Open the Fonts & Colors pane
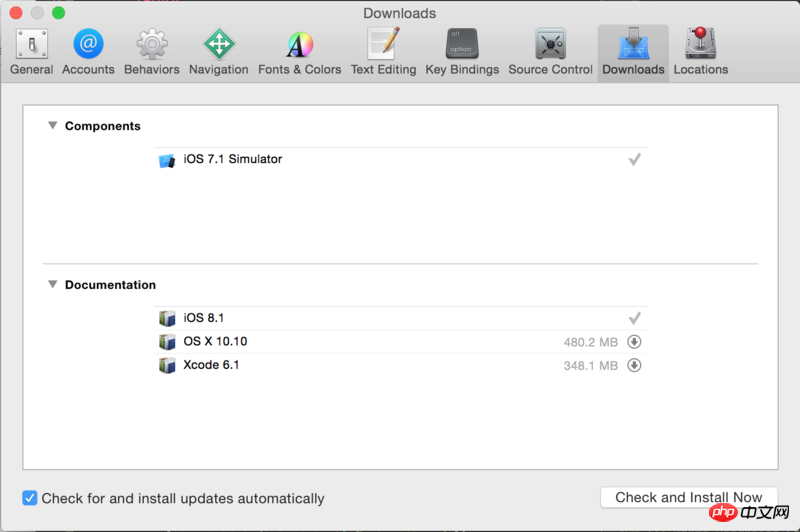800x532 pixels. [299, 52]
